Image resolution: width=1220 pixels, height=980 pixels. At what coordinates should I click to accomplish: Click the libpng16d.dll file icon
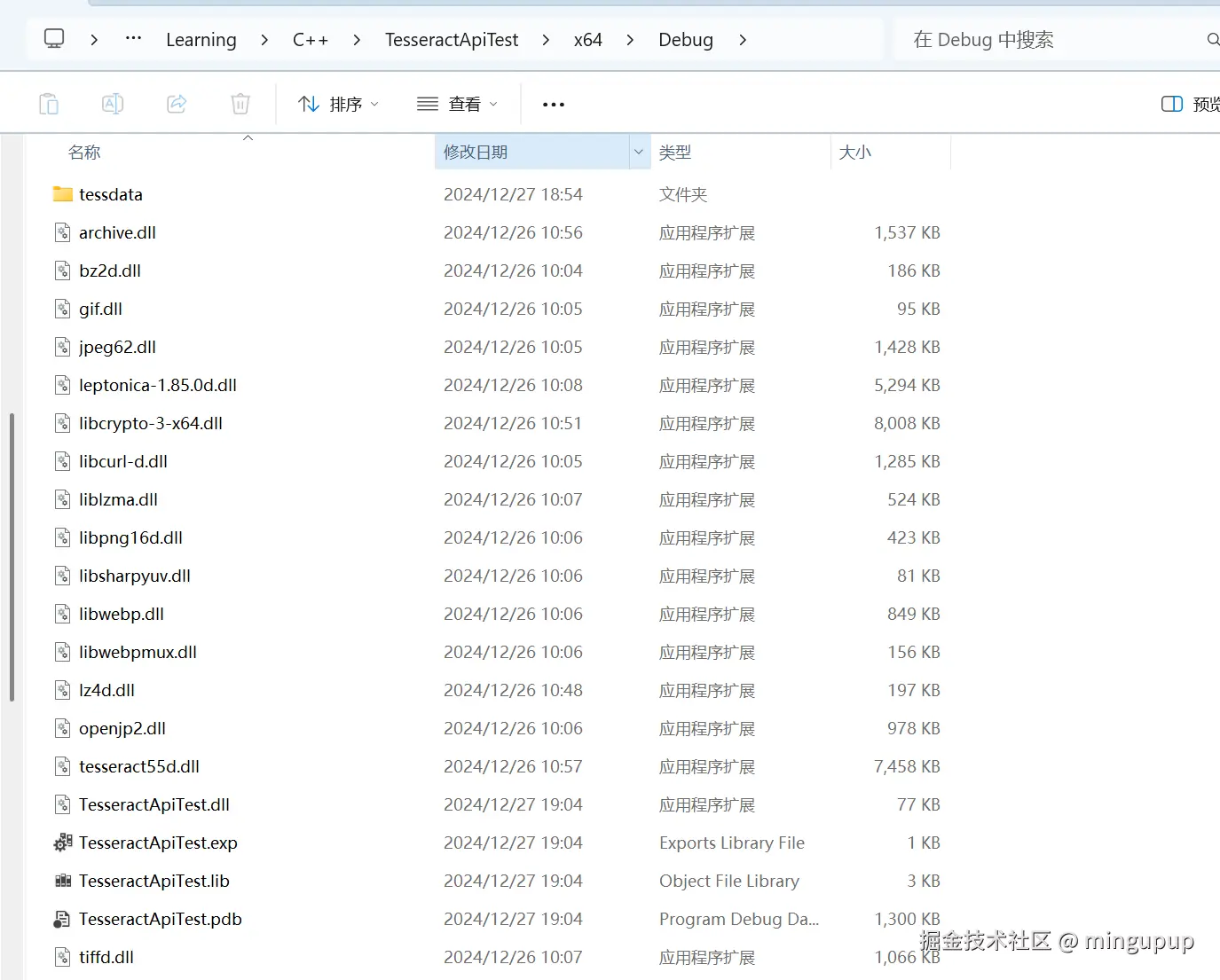pos(62,537)
